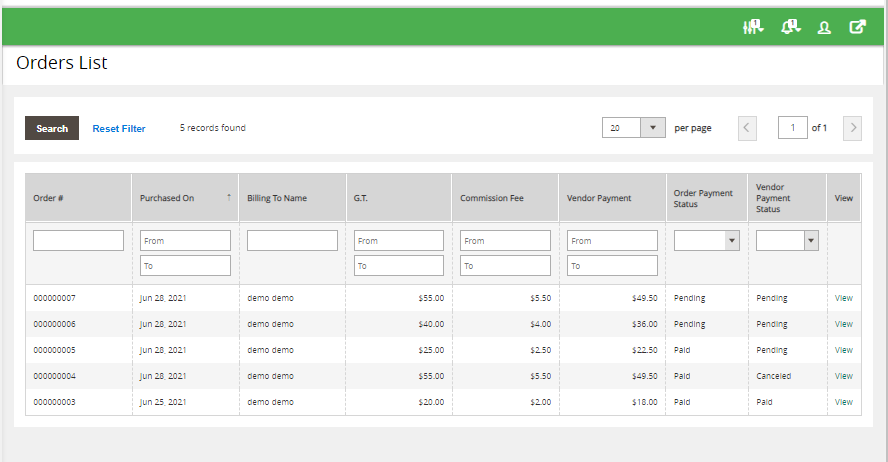View order 000000007 details

pos(843,298)
